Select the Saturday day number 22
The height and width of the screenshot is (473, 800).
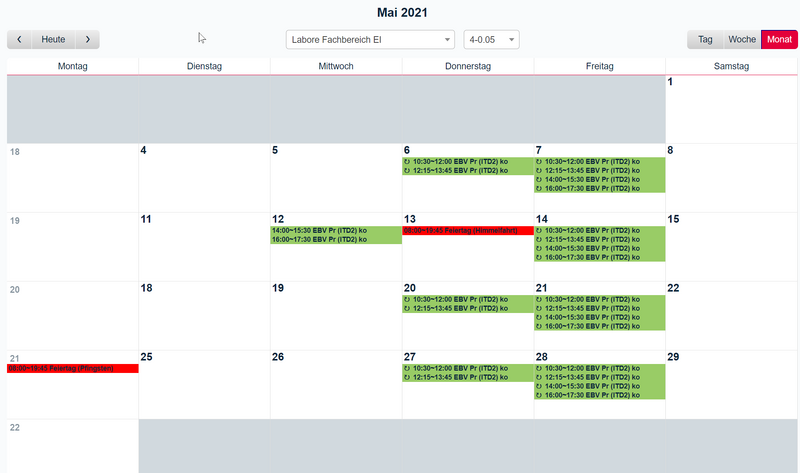673,288
